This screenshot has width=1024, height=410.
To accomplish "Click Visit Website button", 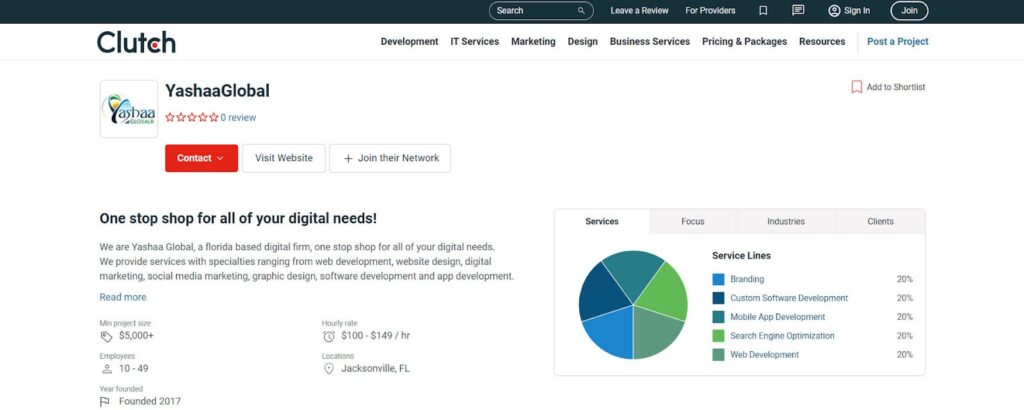I will 283,158.
